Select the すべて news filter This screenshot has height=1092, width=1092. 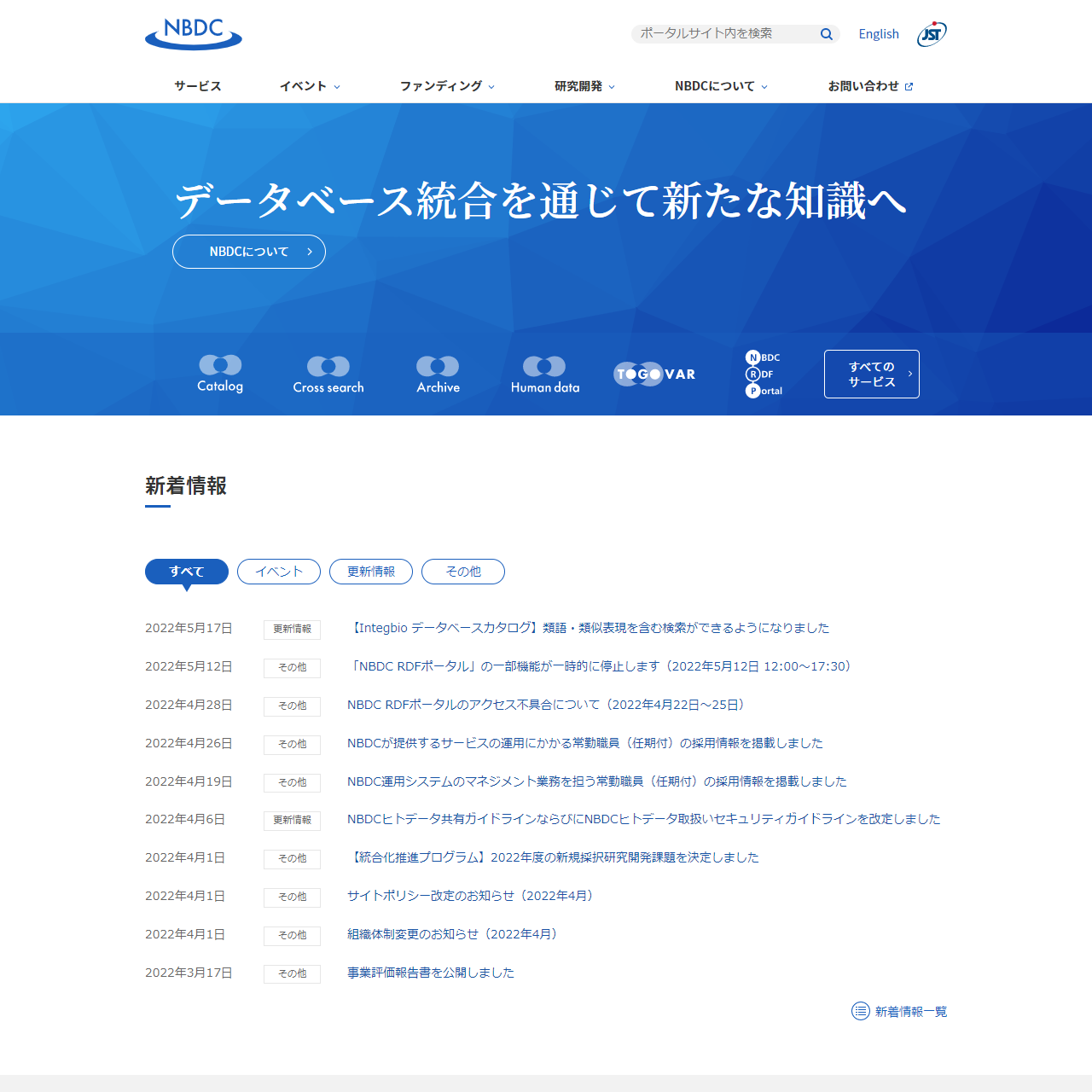point(187,572)
